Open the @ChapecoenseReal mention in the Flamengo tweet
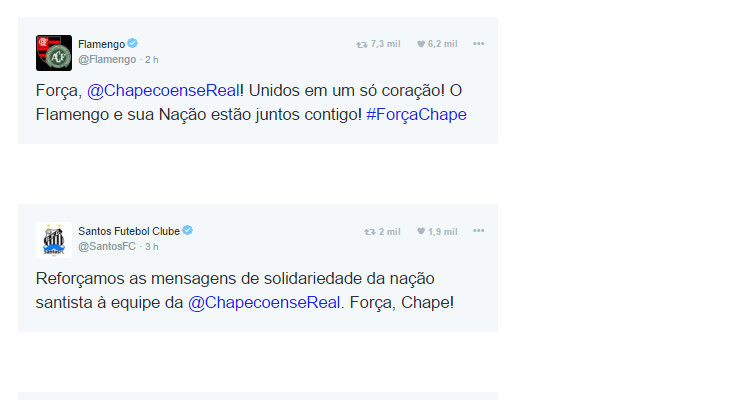This screenshot has height=400, width=730. point(163,90)
